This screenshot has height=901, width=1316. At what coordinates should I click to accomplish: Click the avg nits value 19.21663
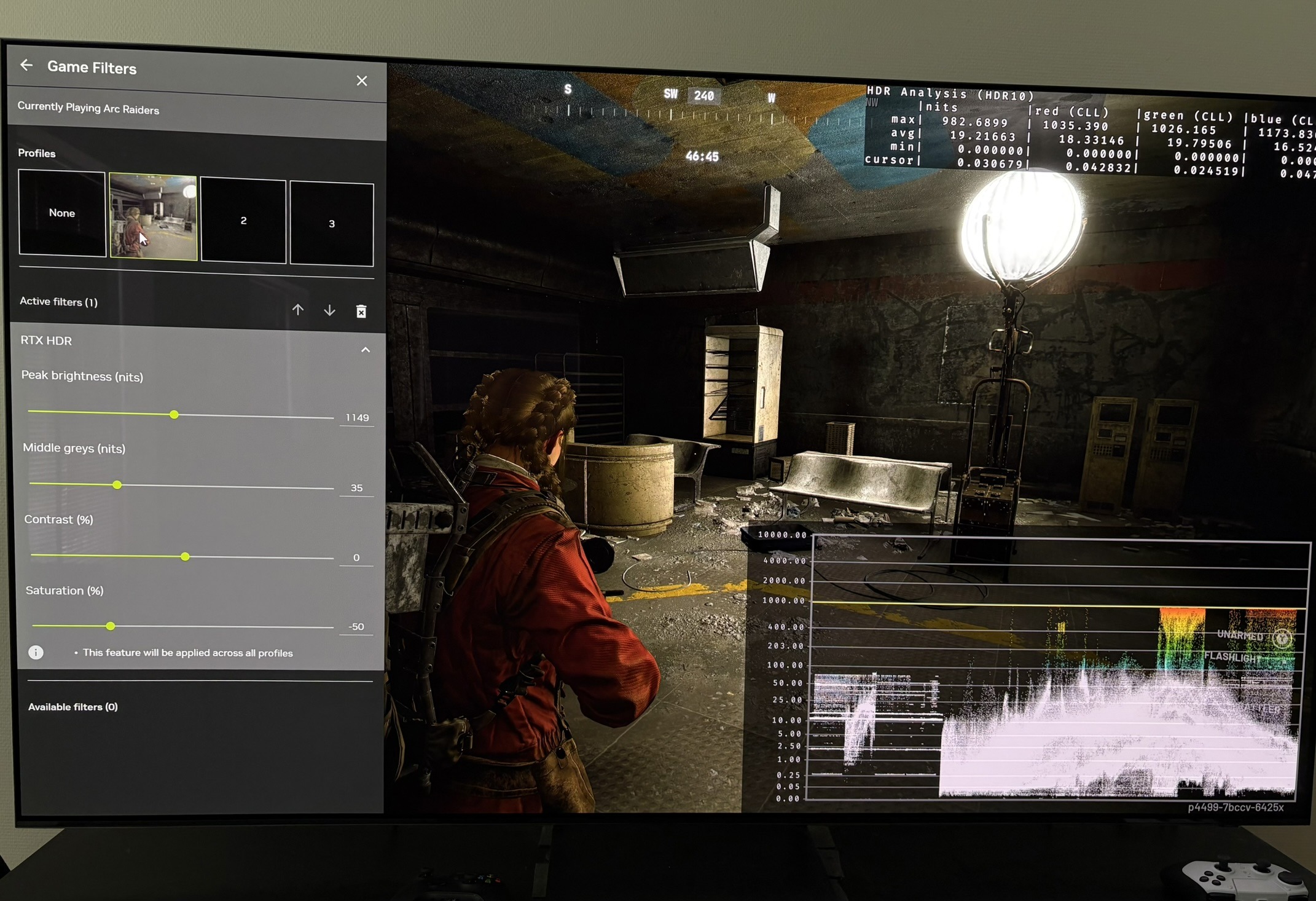coord(982,136)
